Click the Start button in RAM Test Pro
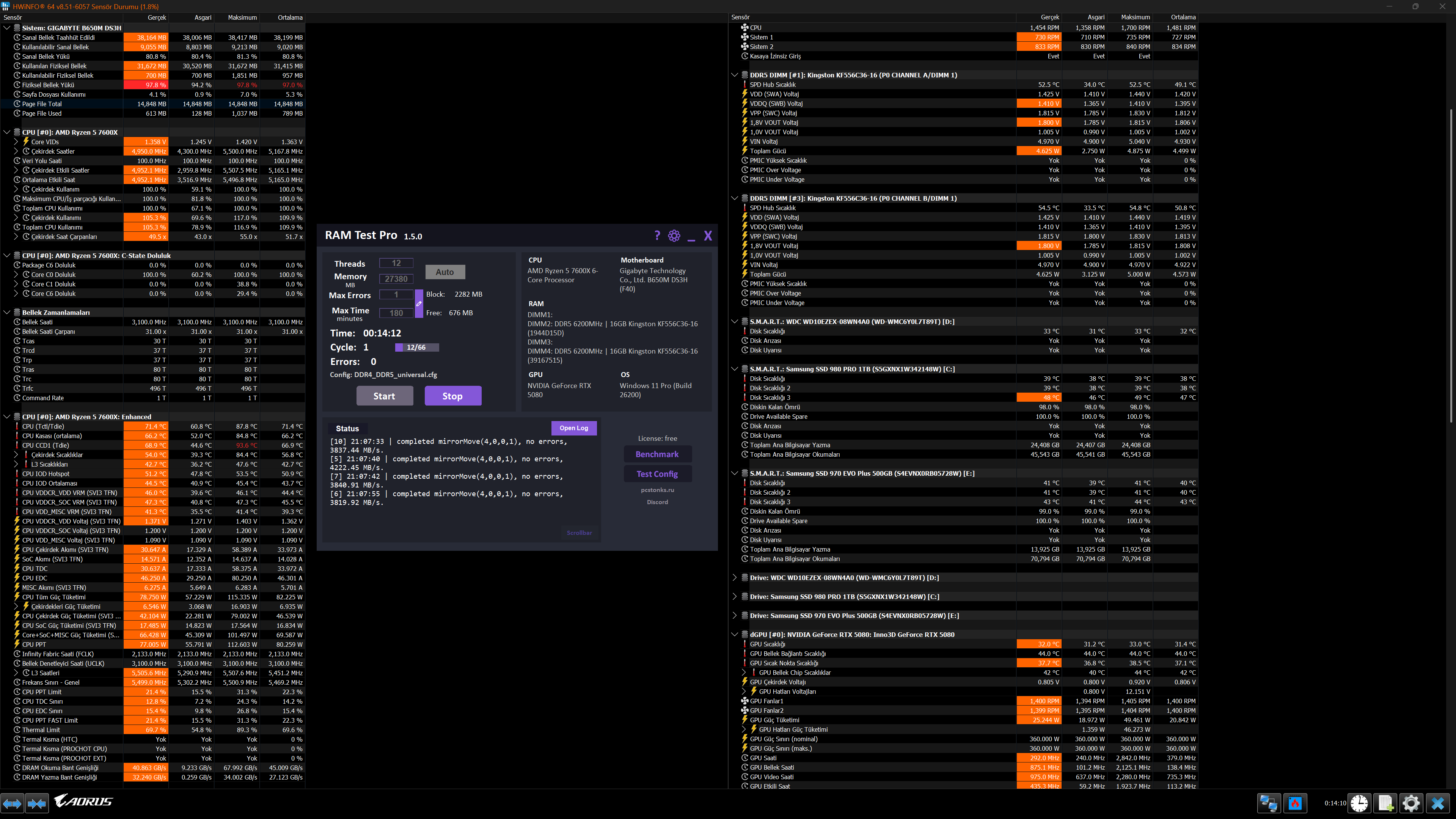This screenshot has width=1456, height=819. 384,396
